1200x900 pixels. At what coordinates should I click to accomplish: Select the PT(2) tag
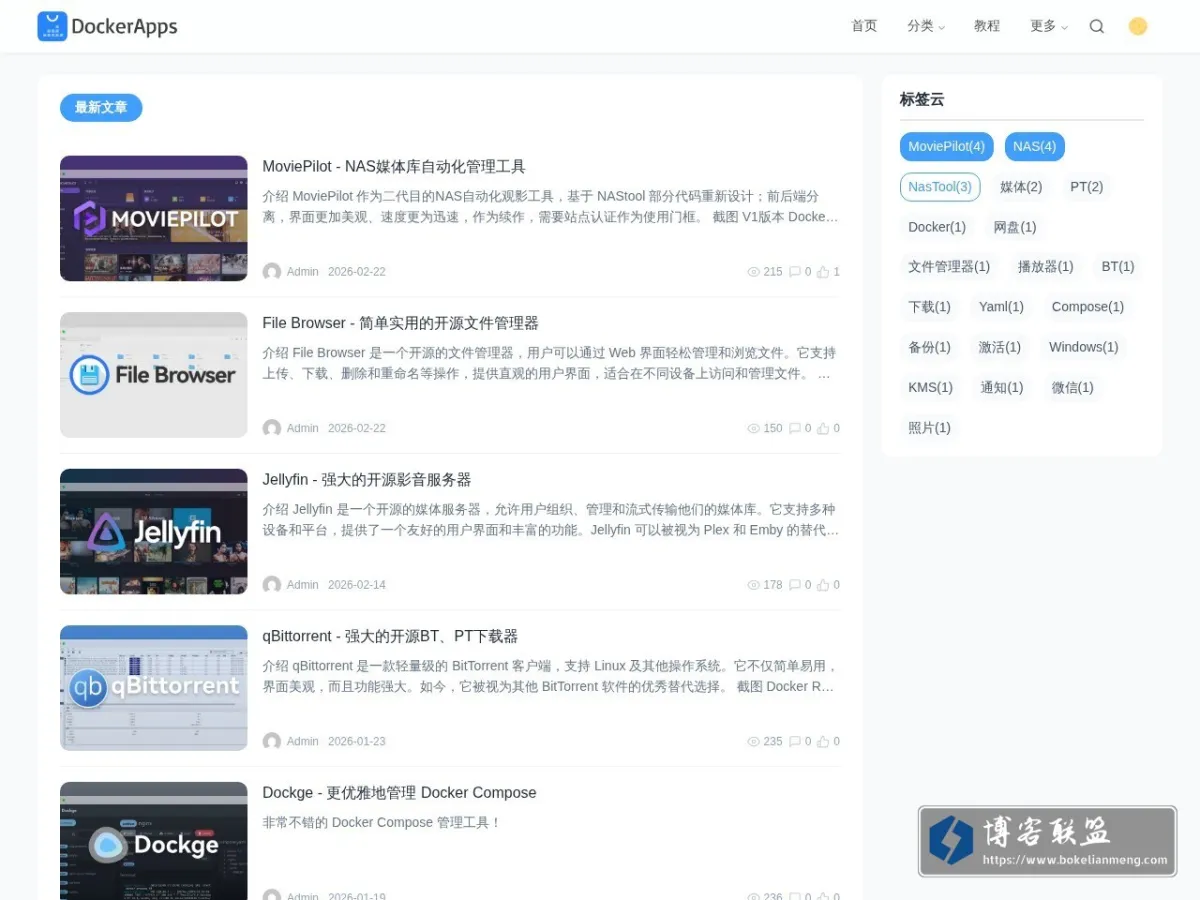[x=1086, y=187]
